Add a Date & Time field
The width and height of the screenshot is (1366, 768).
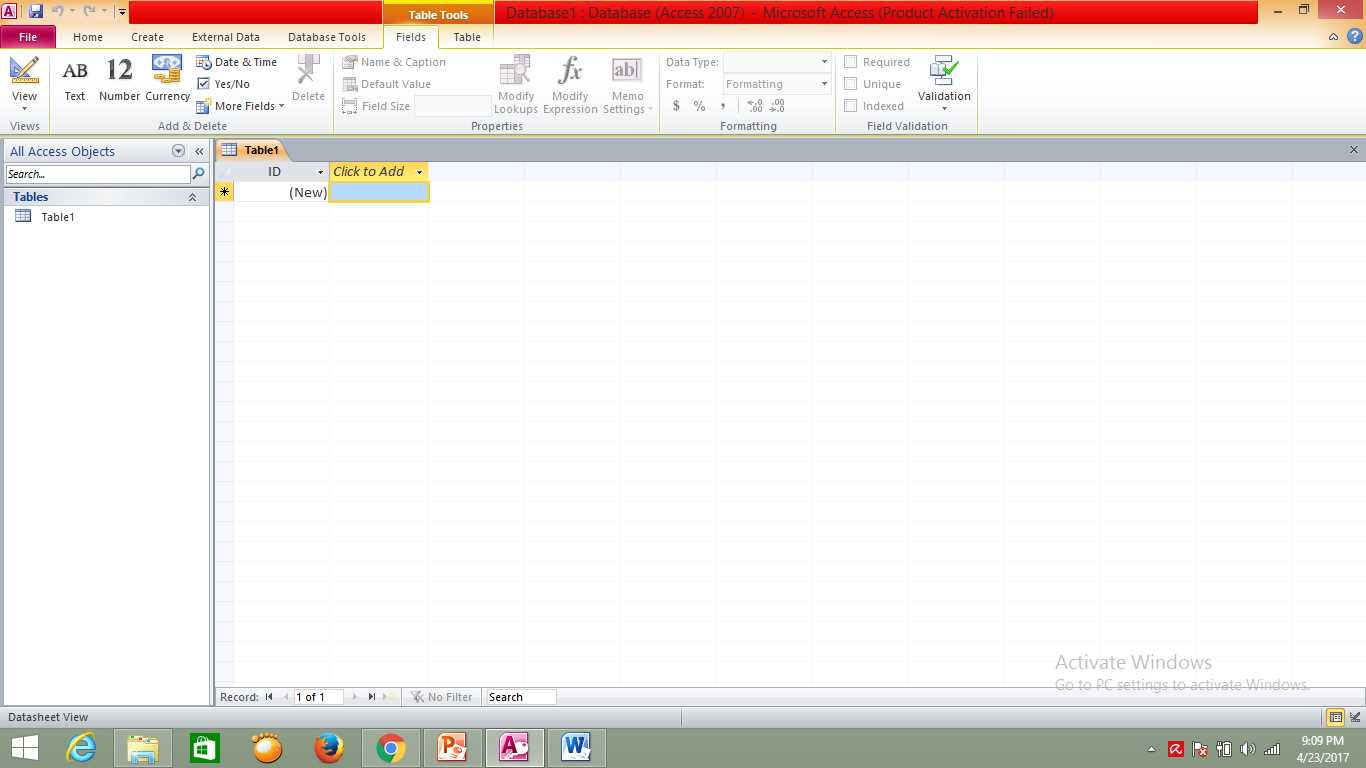pyautogui.click(x=238, y=61)
